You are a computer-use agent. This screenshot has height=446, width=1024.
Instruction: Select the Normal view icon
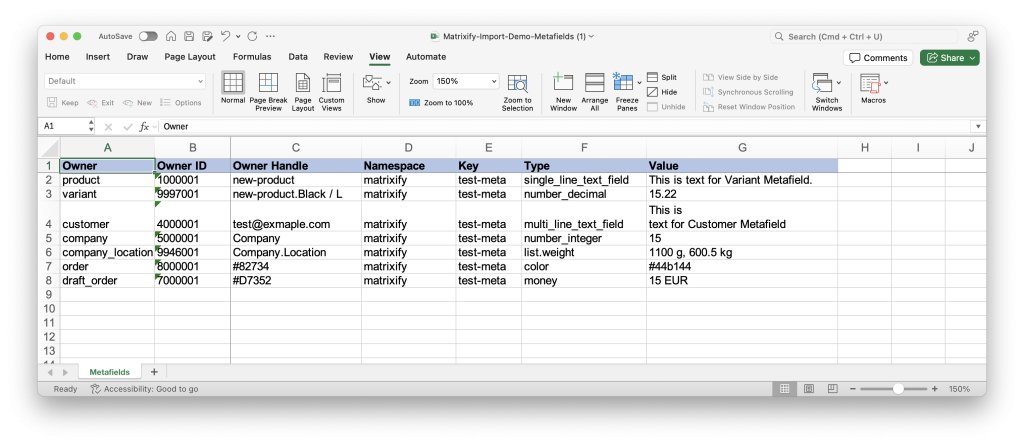(x=233, y=84)
